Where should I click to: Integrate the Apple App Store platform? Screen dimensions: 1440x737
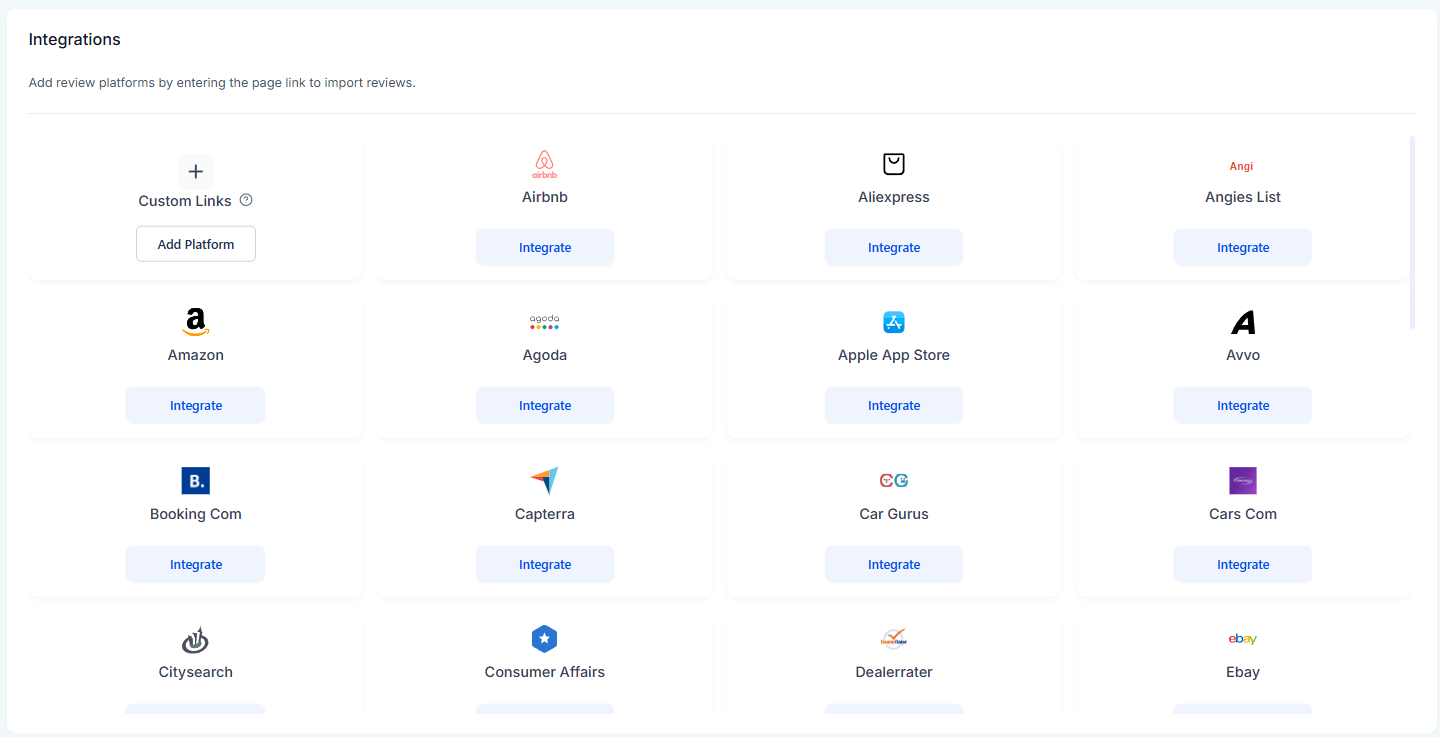[x=894, y=406]
